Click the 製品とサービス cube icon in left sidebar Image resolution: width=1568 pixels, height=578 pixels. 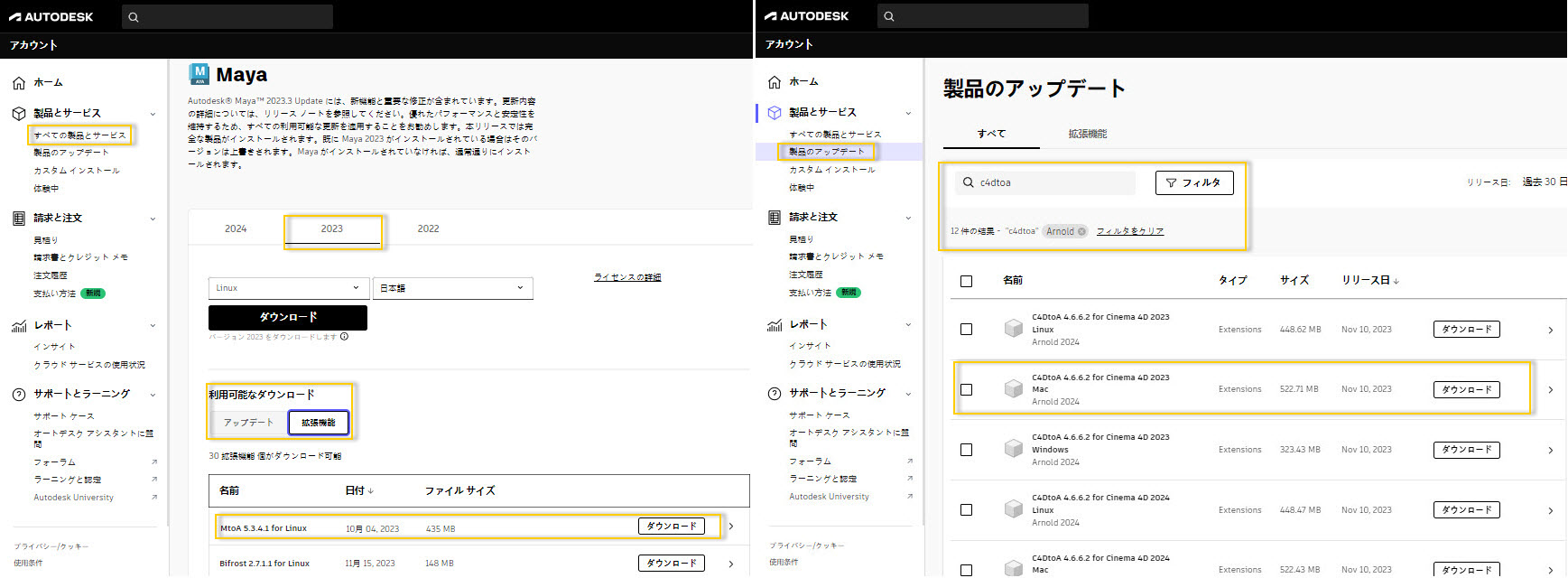click(x=19, y=114)
